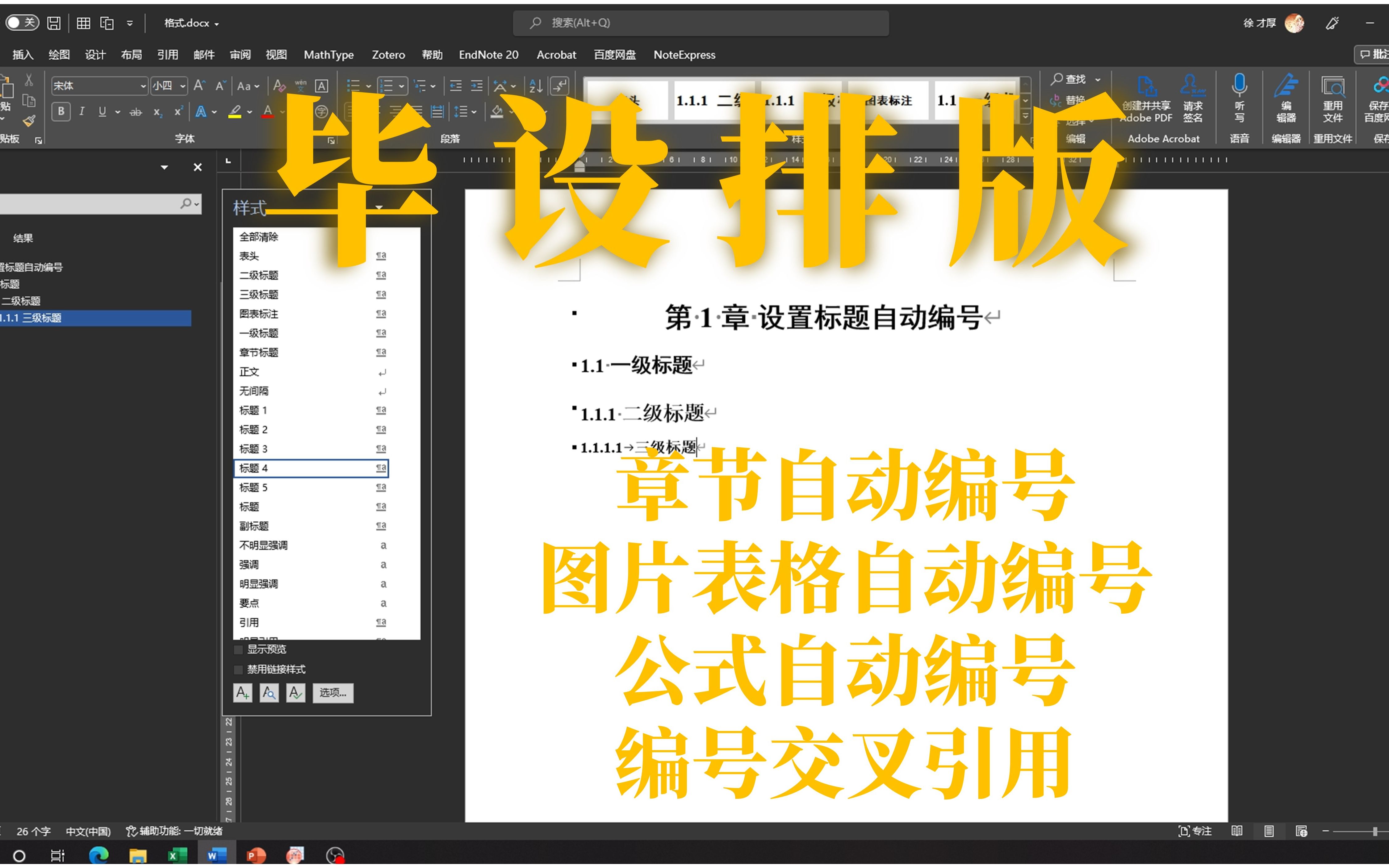
Task: Click the multilevel list icon
Action: 420,86
